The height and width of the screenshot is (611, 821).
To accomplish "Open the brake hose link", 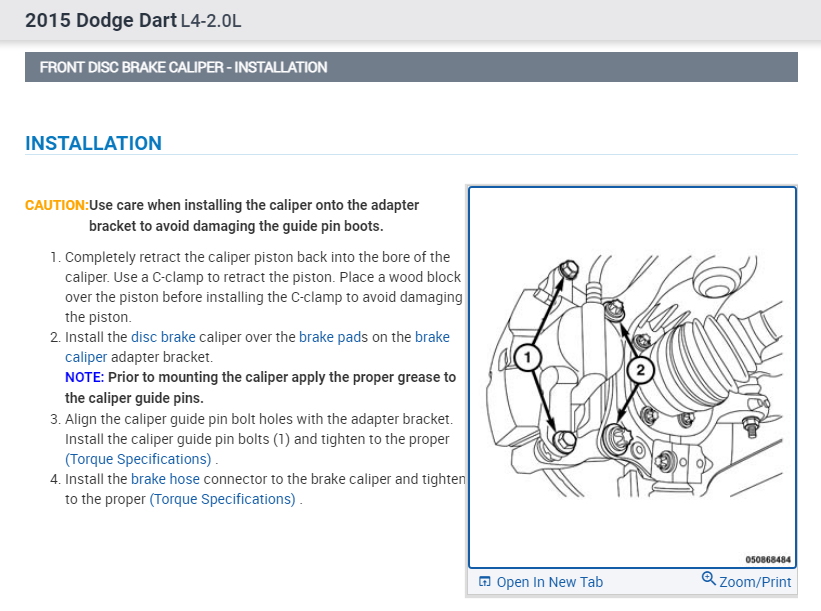I will tap(165, 479).
